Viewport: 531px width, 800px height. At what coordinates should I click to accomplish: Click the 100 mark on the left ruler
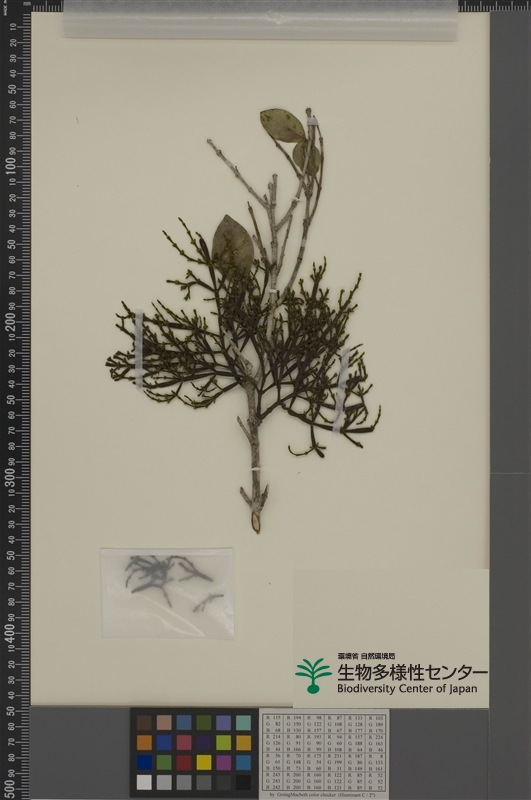10,167
